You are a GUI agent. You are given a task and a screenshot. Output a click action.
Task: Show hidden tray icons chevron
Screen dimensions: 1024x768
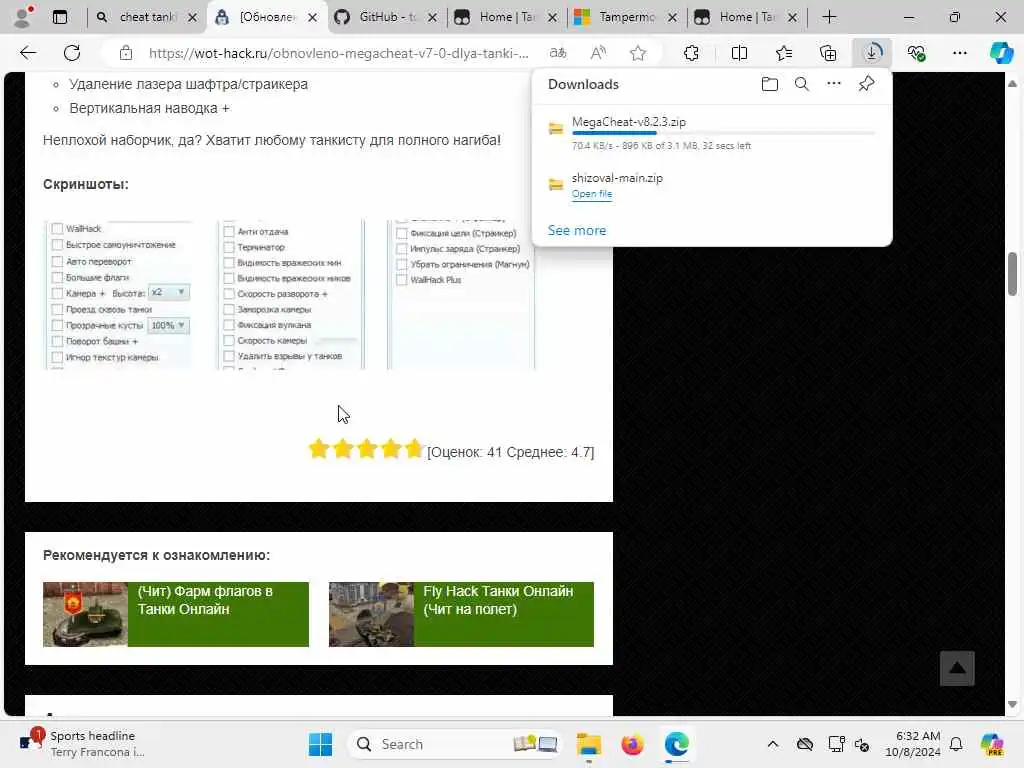(x=773, y=744)
